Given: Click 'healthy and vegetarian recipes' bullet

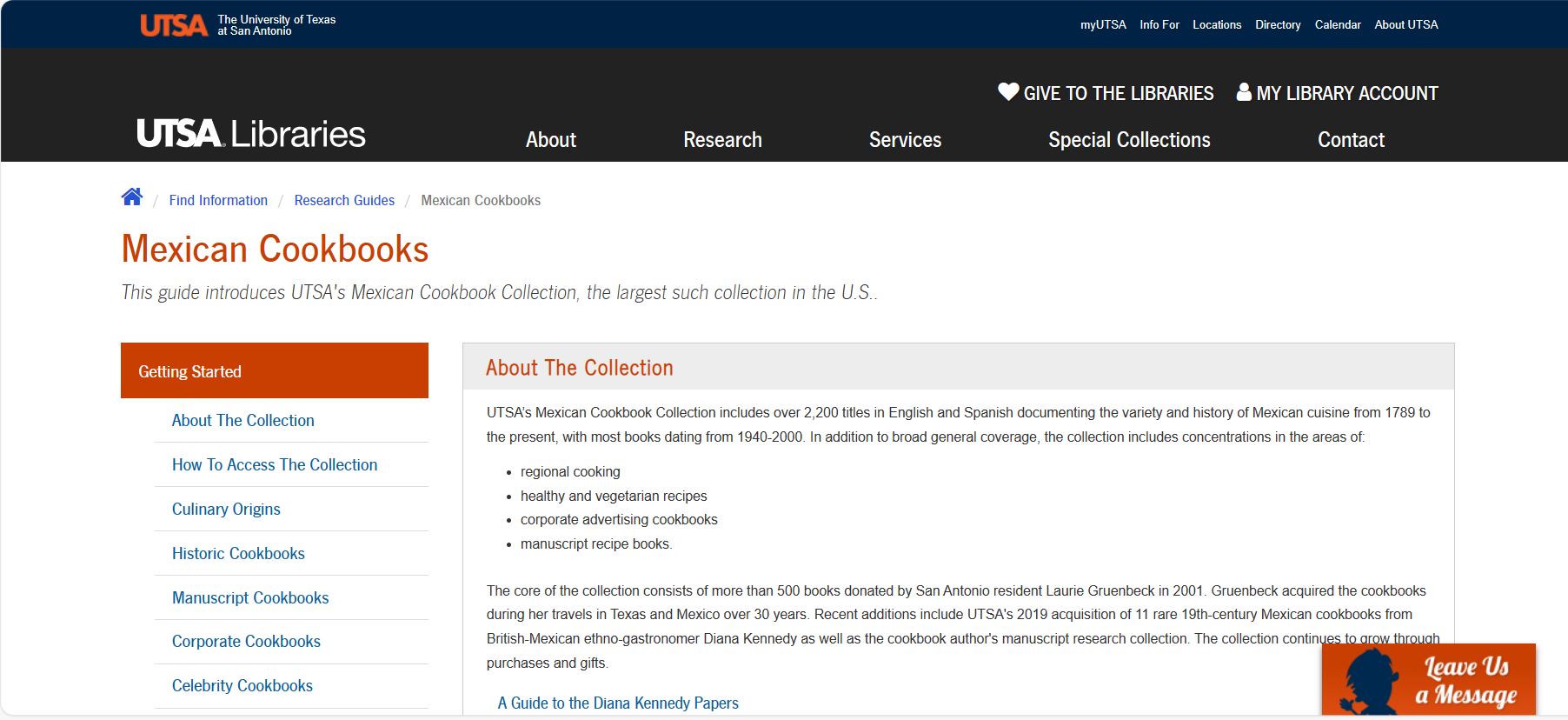Looking at the screenshot, I should point(614,496).
